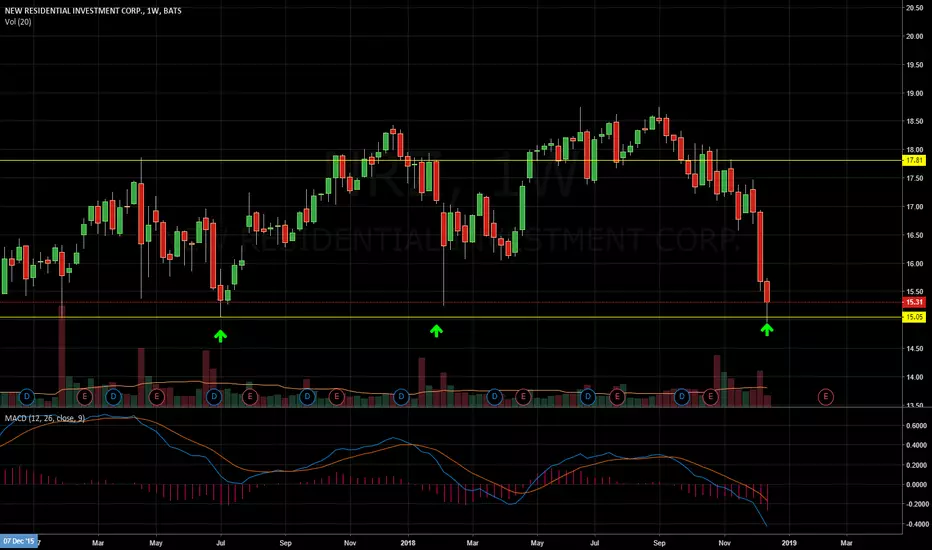Screen dimensions: 932x550
Task: Click the -0.4000 value on the MACD axis
Action: tap(917, 524)
